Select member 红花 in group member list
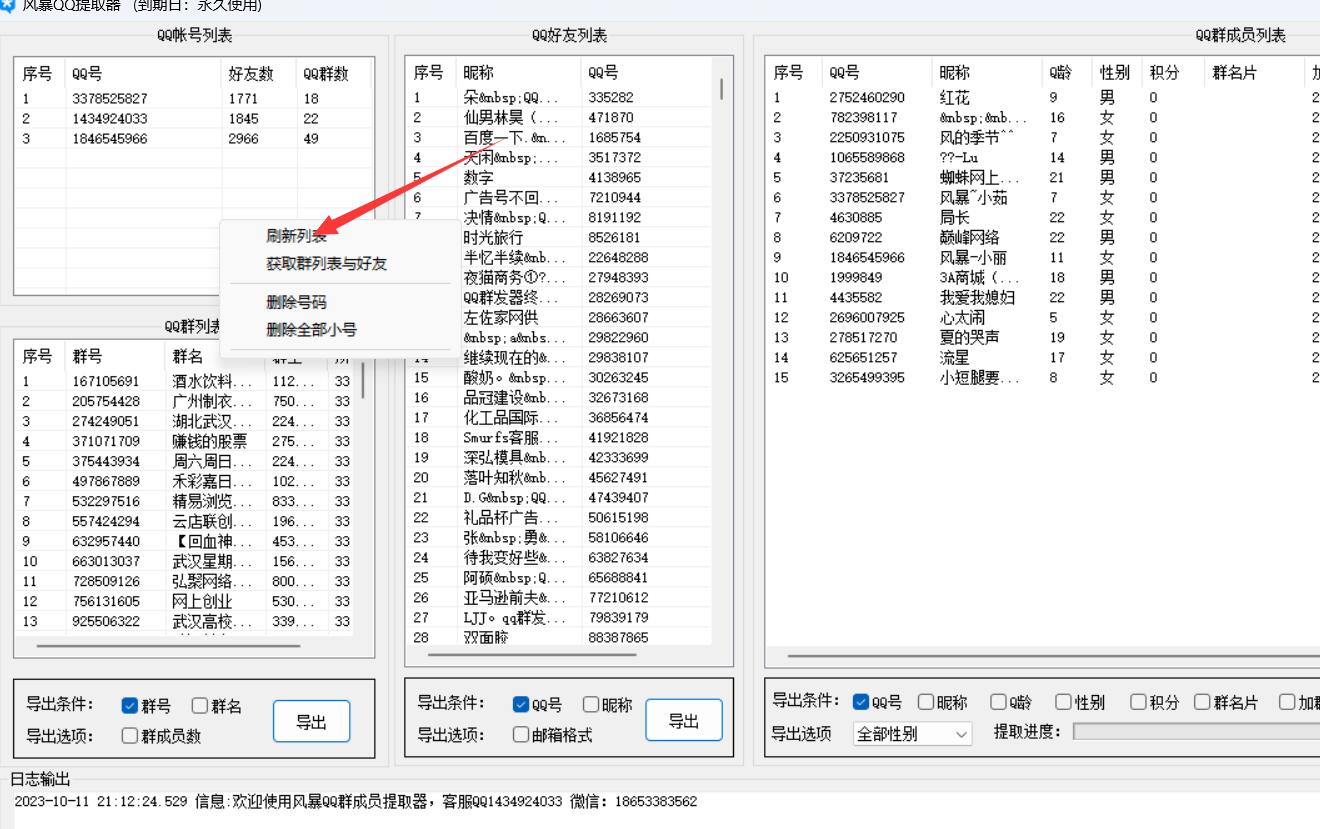 pos(1044,98)
